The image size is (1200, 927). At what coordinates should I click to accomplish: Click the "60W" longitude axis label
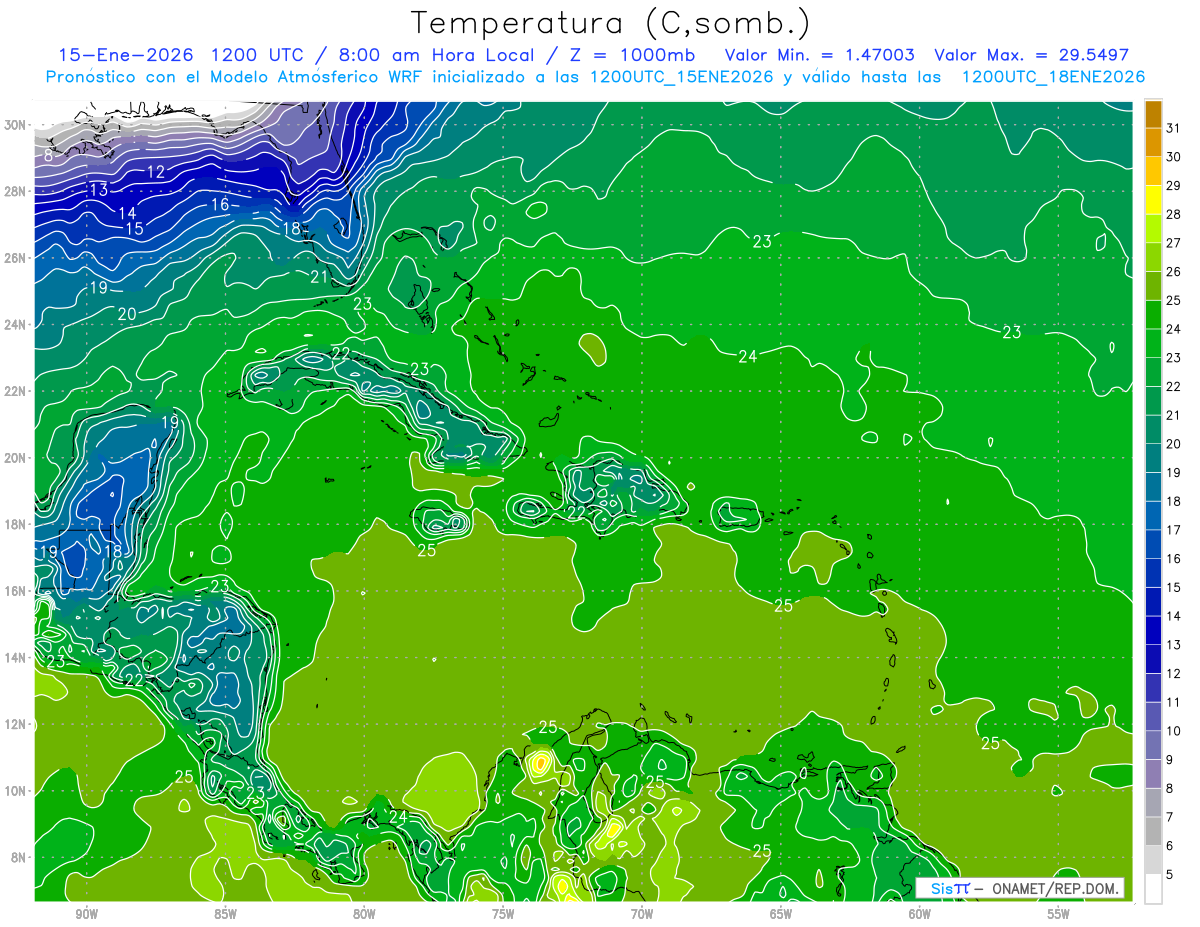click(x=920, y=914)
